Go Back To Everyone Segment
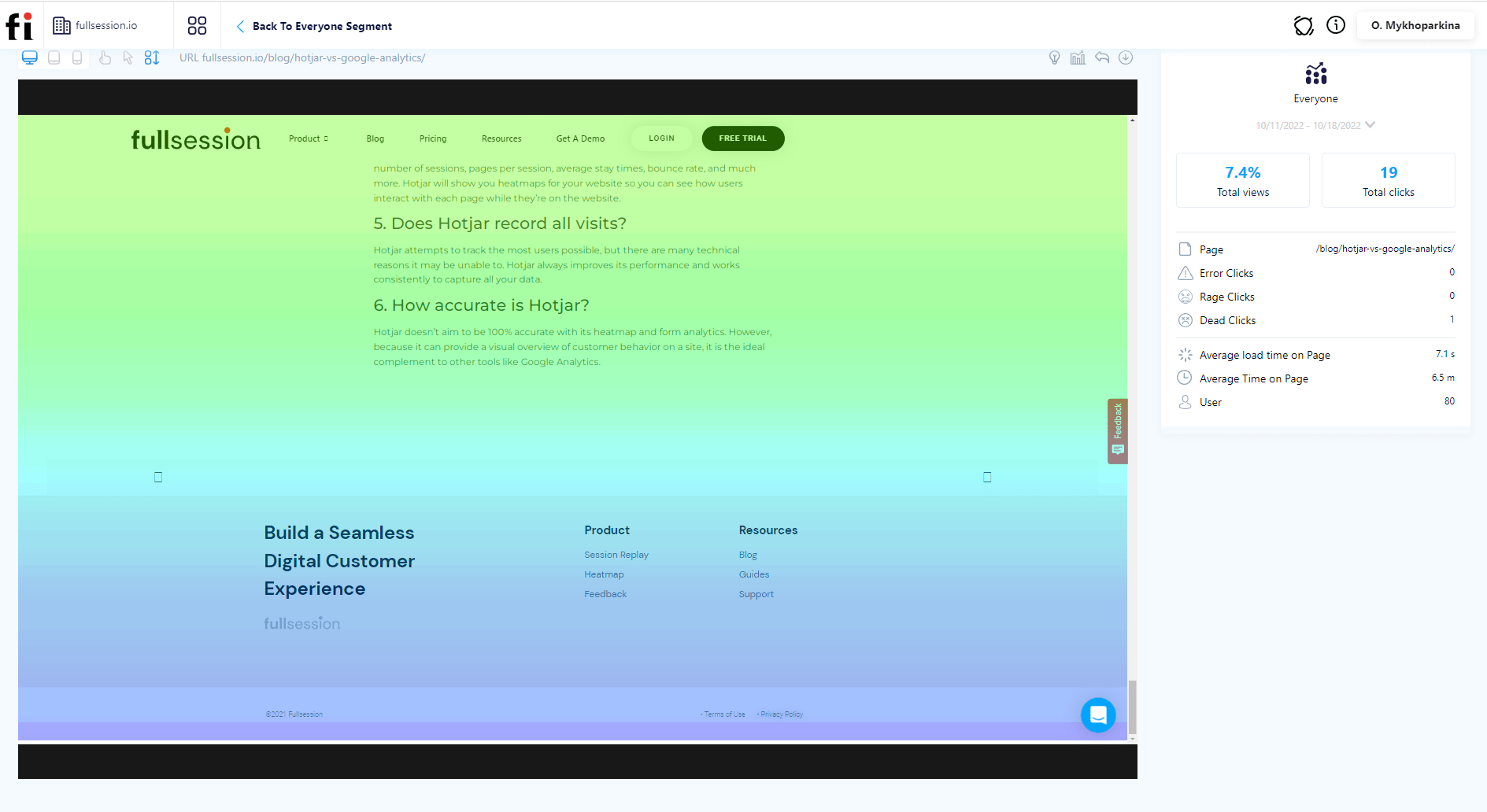The width and height of the screenshot is (1487, 812). coord(314,26)
